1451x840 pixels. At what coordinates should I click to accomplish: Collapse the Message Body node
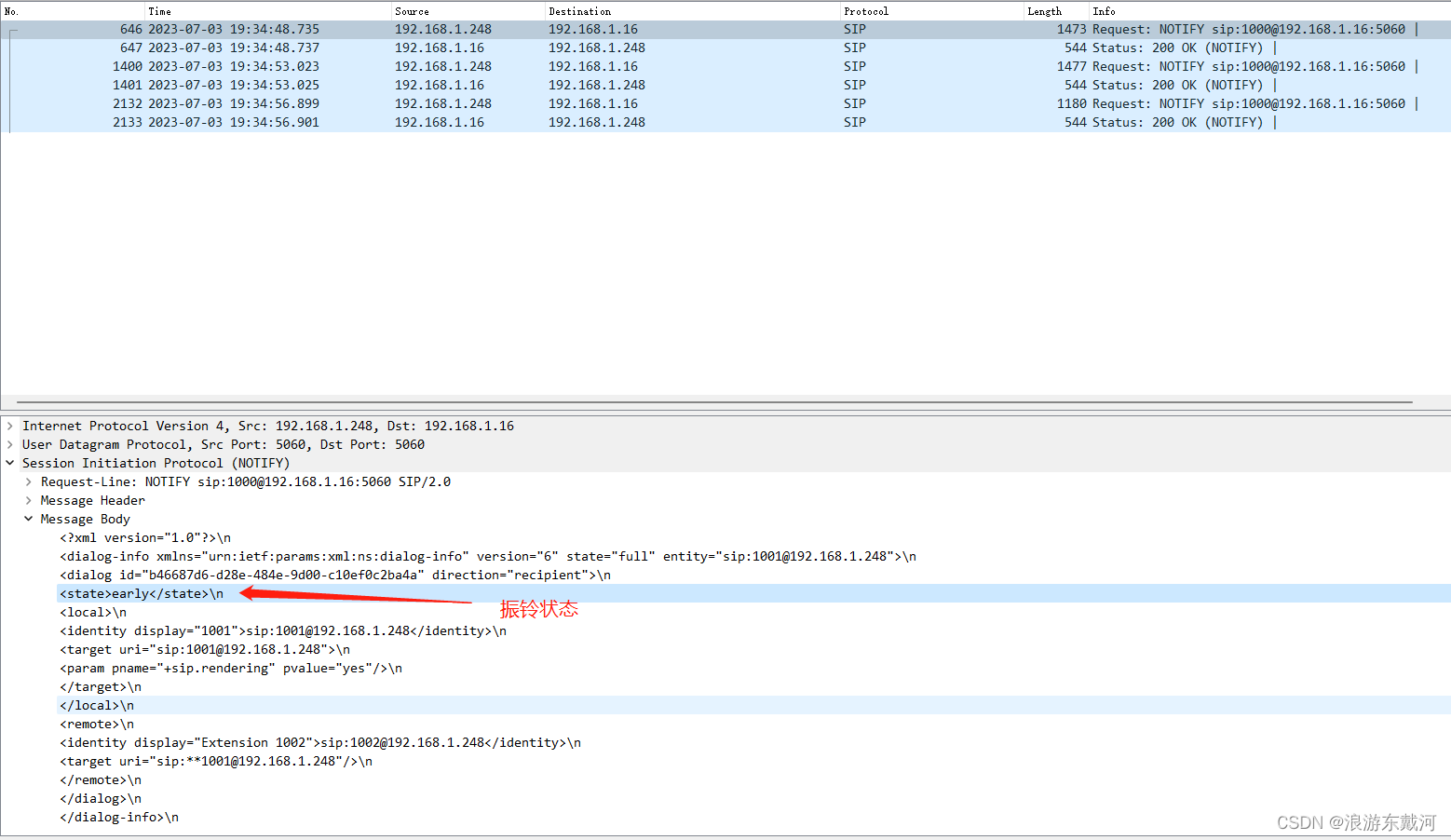pyautogui.click(x=29, y=519)
